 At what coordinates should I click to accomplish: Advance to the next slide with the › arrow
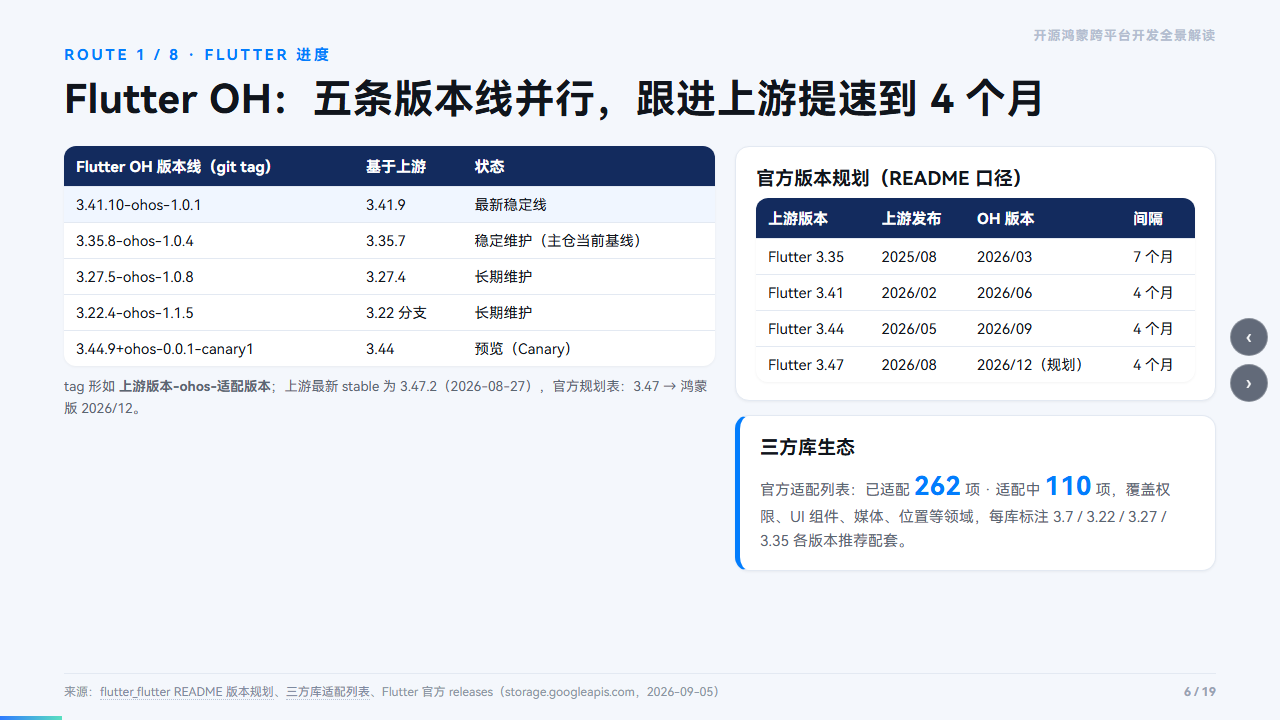(1249, 383)
